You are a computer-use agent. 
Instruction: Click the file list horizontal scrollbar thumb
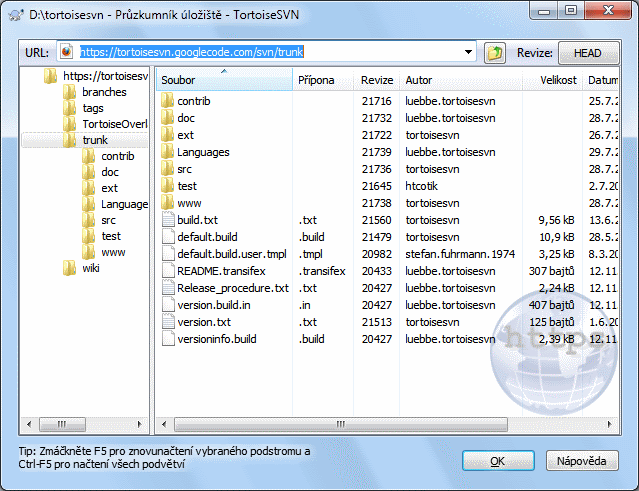(x=341, y=424)
